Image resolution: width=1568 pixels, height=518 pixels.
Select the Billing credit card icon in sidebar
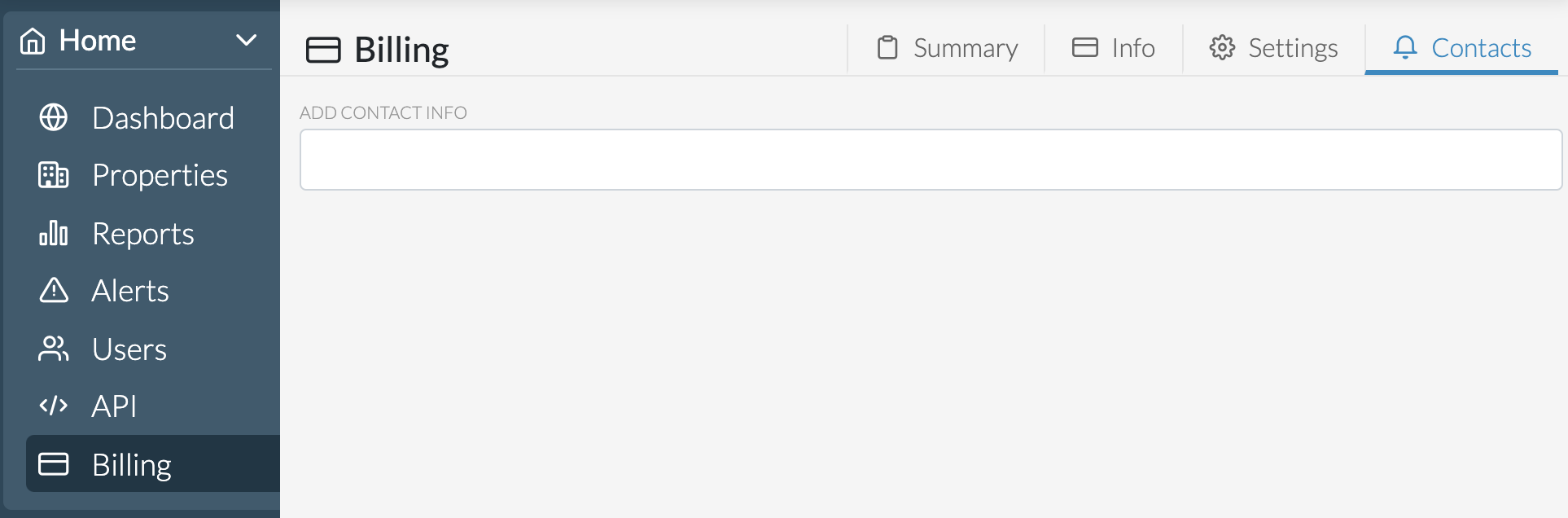[54, 464]
